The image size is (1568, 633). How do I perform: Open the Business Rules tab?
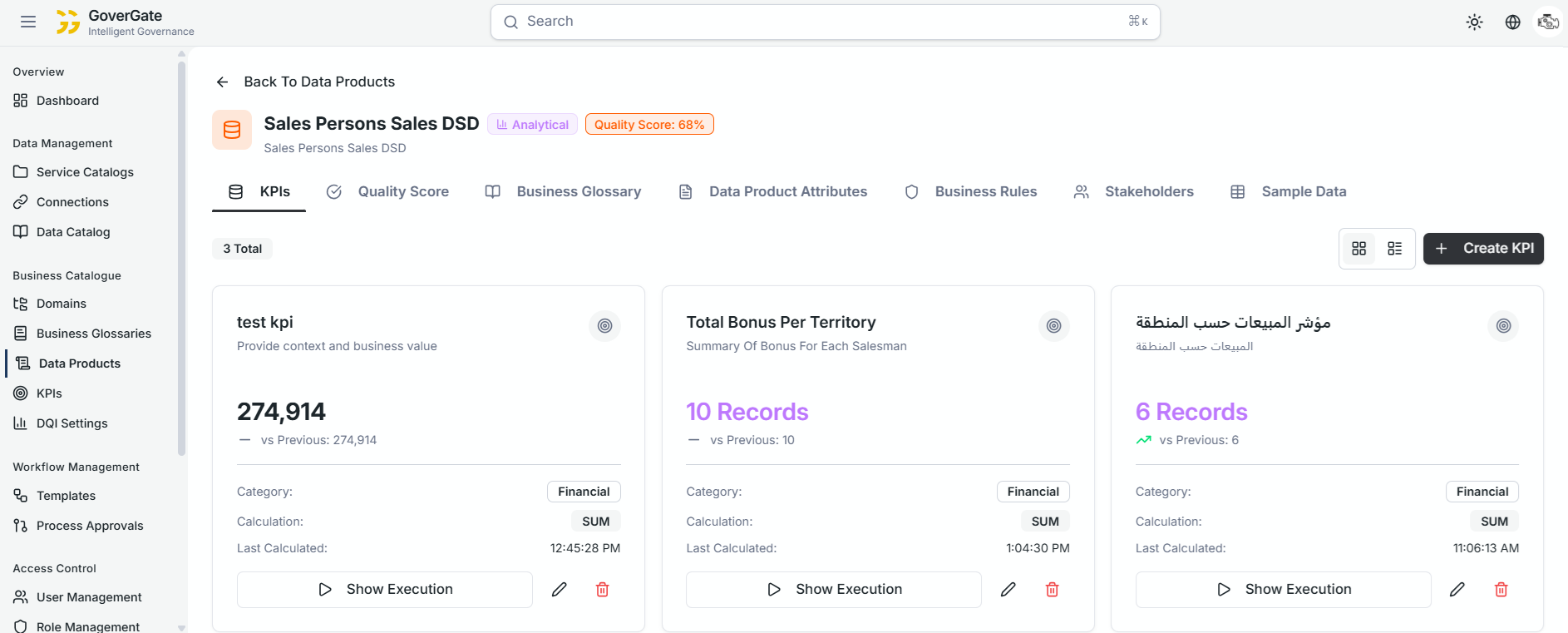[970, 192]
